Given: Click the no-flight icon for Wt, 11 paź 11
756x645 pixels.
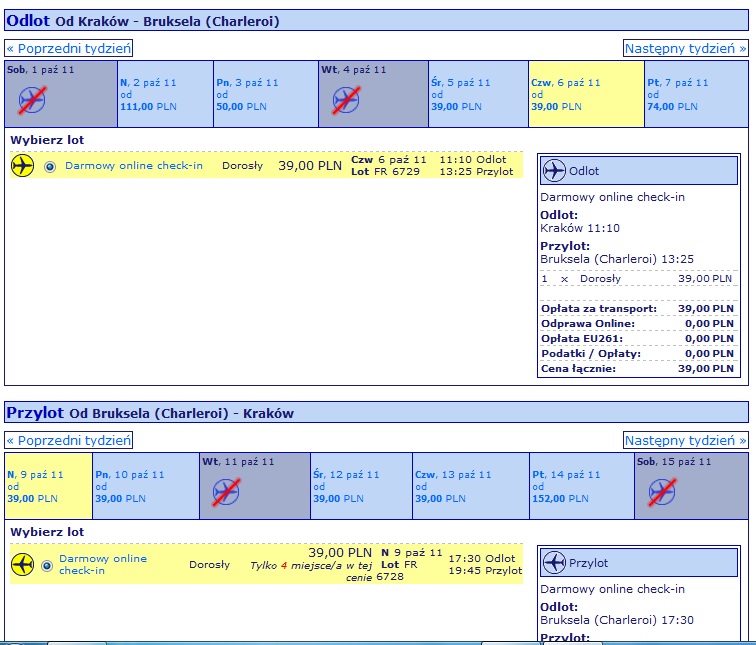Looking at the screenshot, I should [226, 492].
